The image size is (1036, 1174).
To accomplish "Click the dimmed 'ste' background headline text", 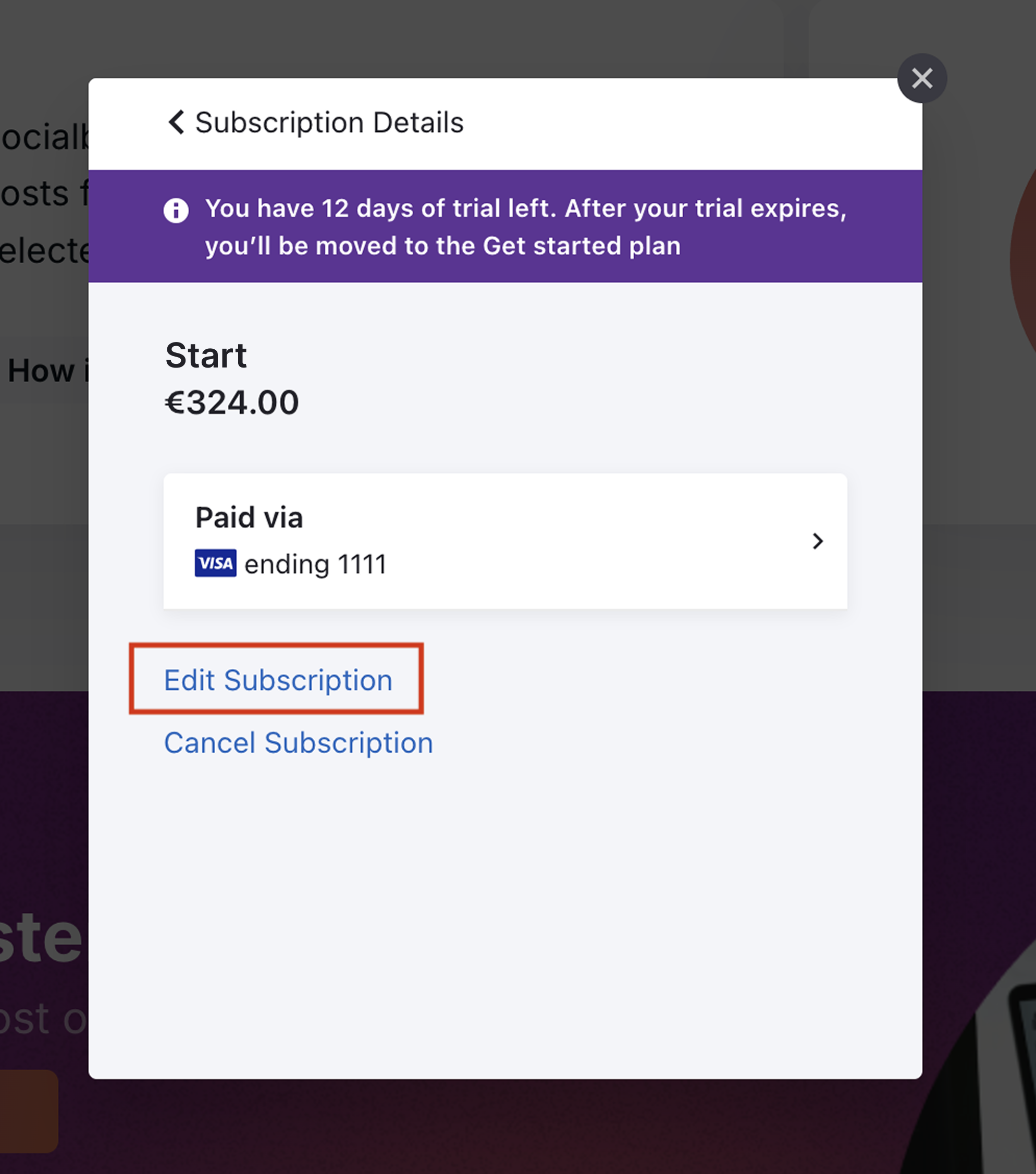I will 41,937.
